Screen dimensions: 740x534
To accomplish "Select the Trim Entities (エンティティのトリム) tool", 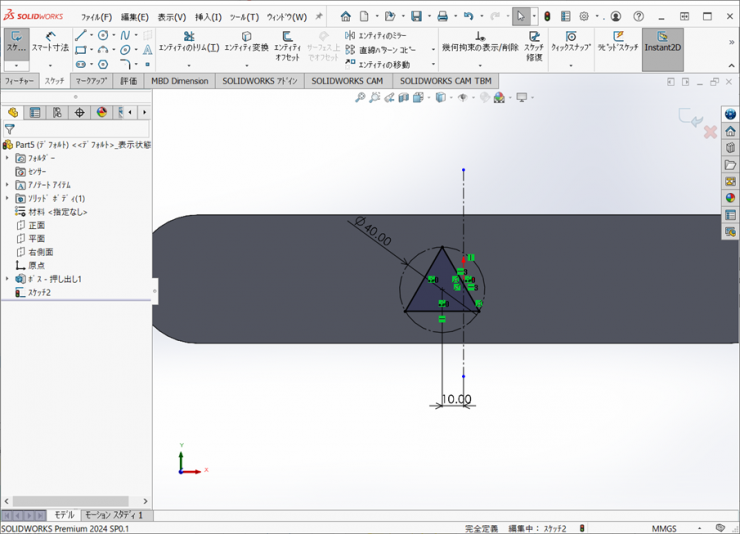I will [x=188, y=41].
